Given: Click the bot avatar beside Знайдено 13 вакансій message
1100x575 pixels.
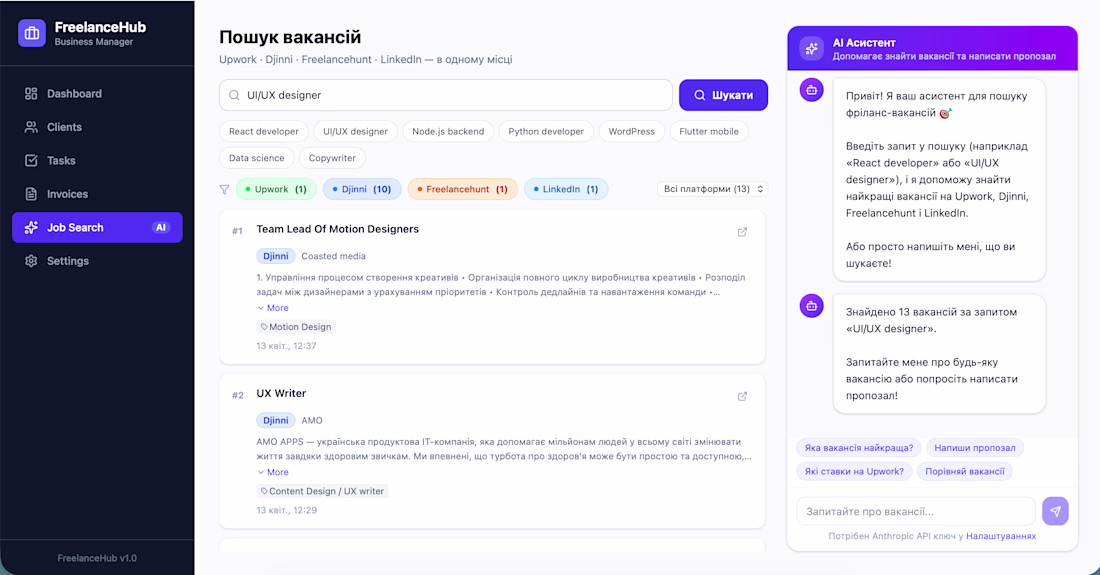Looking at the screenshot, I should 812,306.
